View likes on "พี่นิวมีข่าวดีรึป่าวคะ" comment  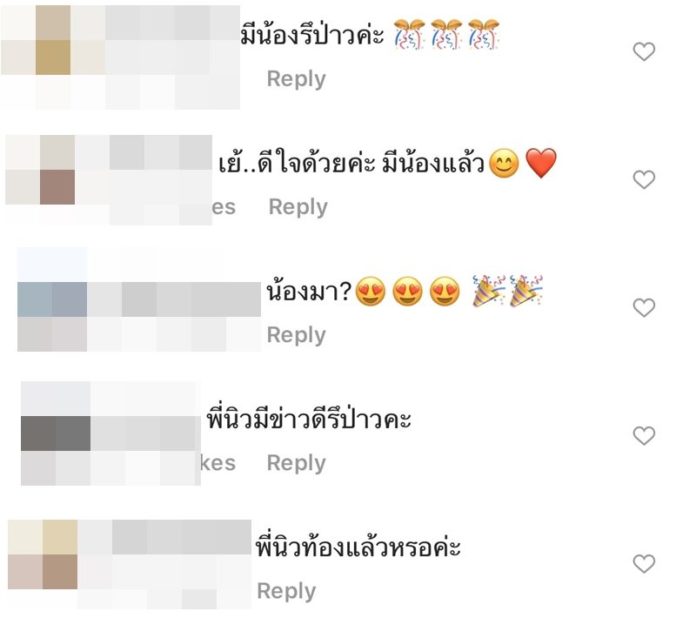coord(218,463)
